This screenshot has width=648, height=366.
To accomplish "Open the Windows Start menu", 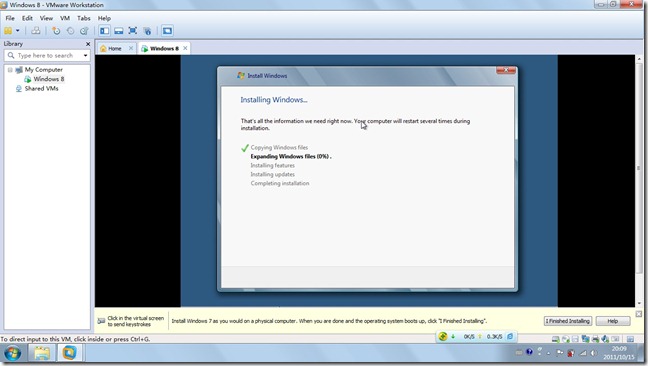I will pos(12,354).
